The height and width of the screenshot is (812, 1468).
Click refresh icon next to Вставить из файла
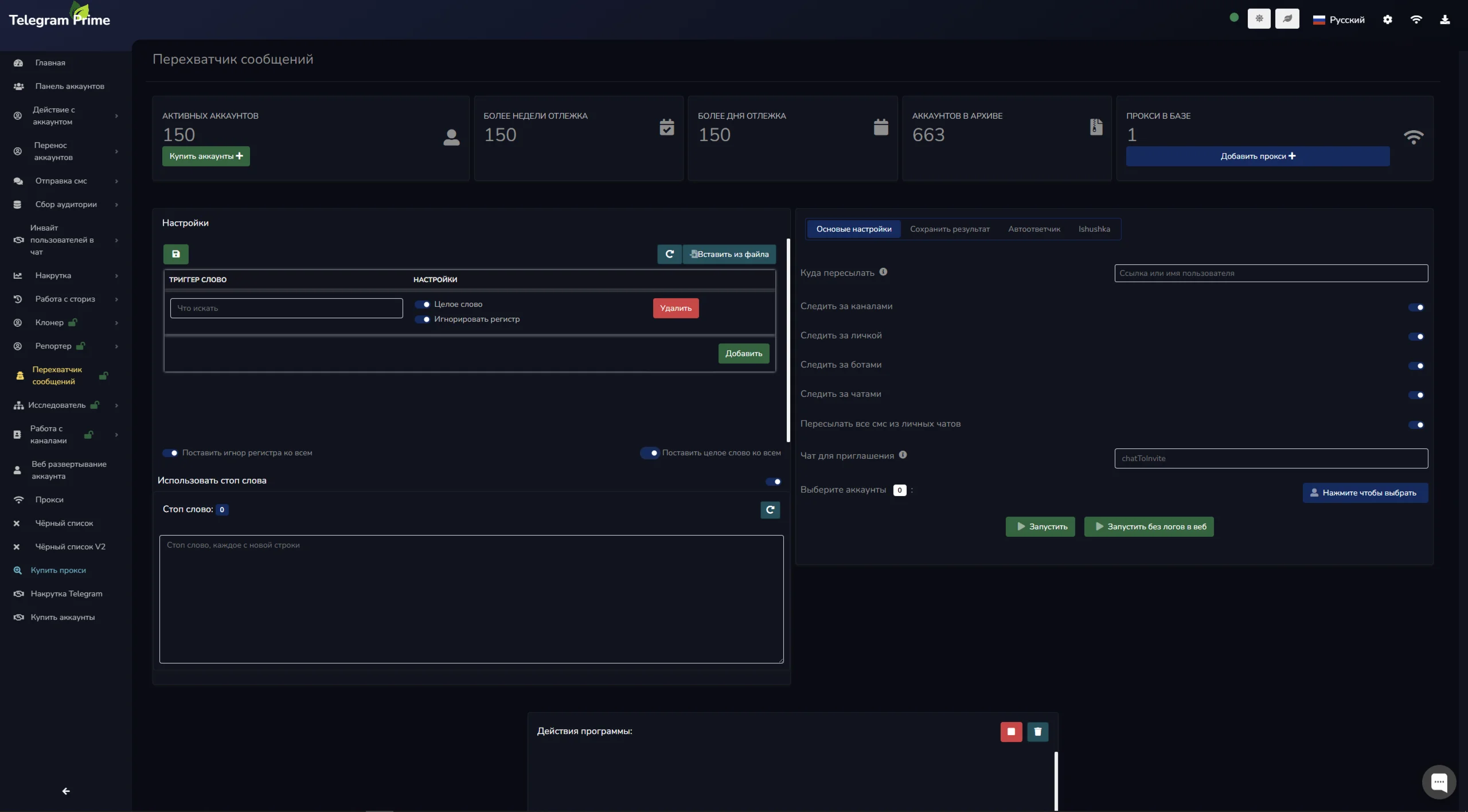click(x=669, y=254)
